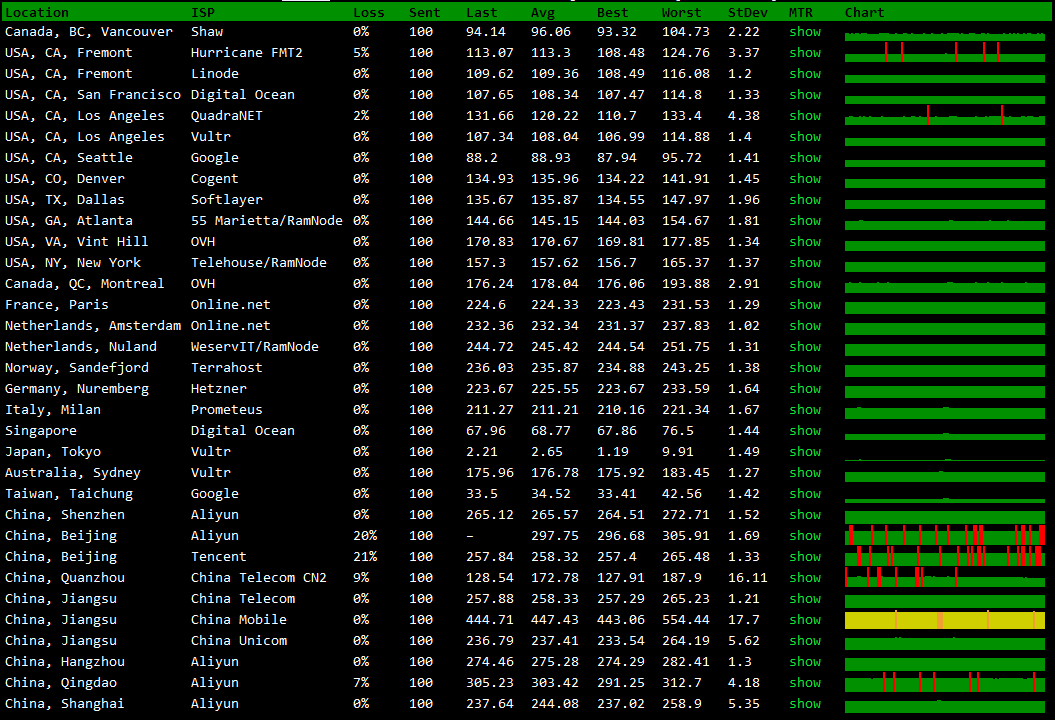
Task: Click the Last column header
Action: coord(482,13)
